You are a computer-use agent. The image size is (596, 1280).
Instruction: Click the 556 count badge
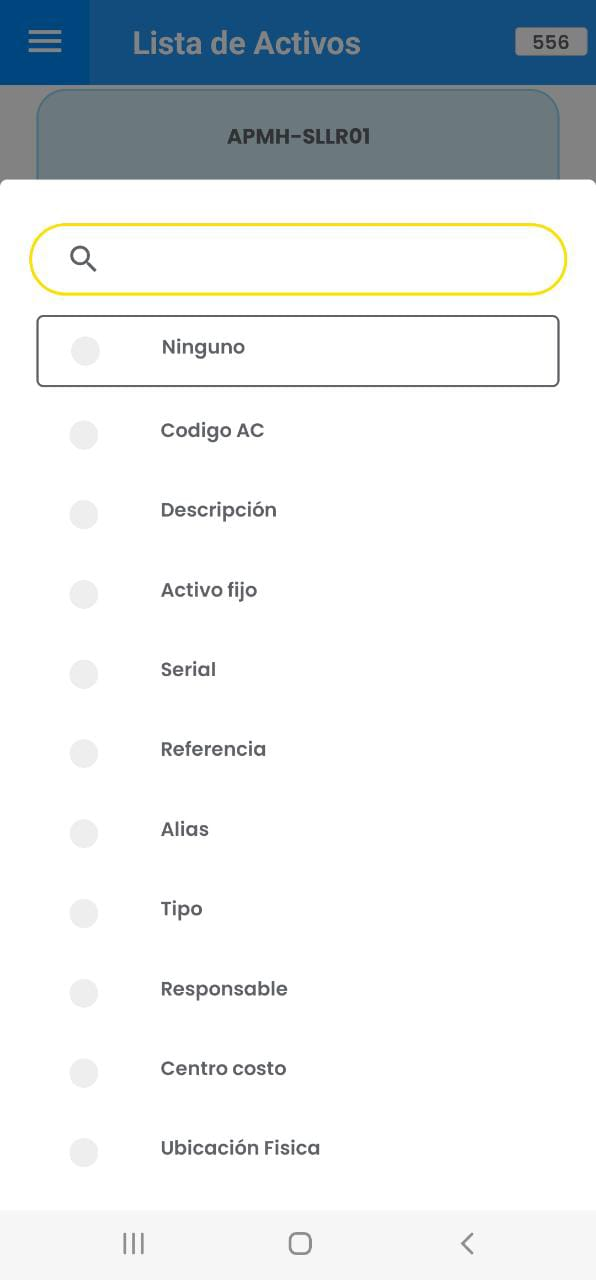[x=551, y=42]
